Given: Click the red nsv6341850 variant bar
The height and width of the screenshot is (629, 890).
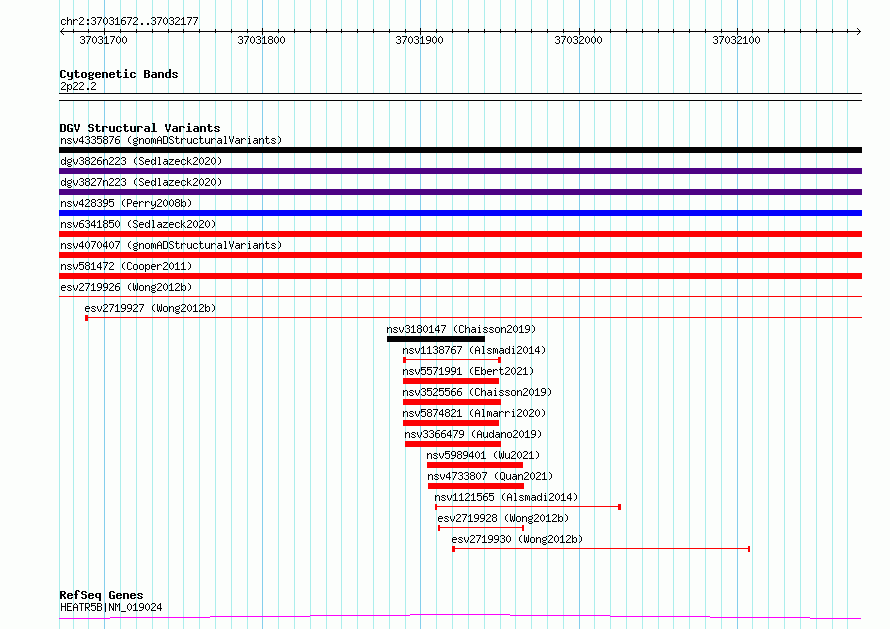Looking at the screenshot, I should 460,234.
